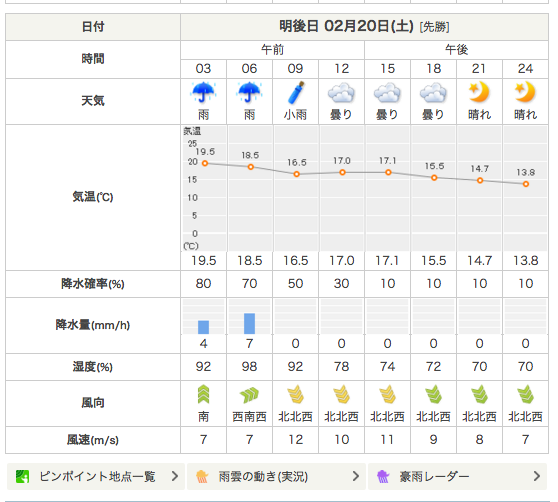Click the 98 humidity value
558x502 pixels.
point(249,366)
